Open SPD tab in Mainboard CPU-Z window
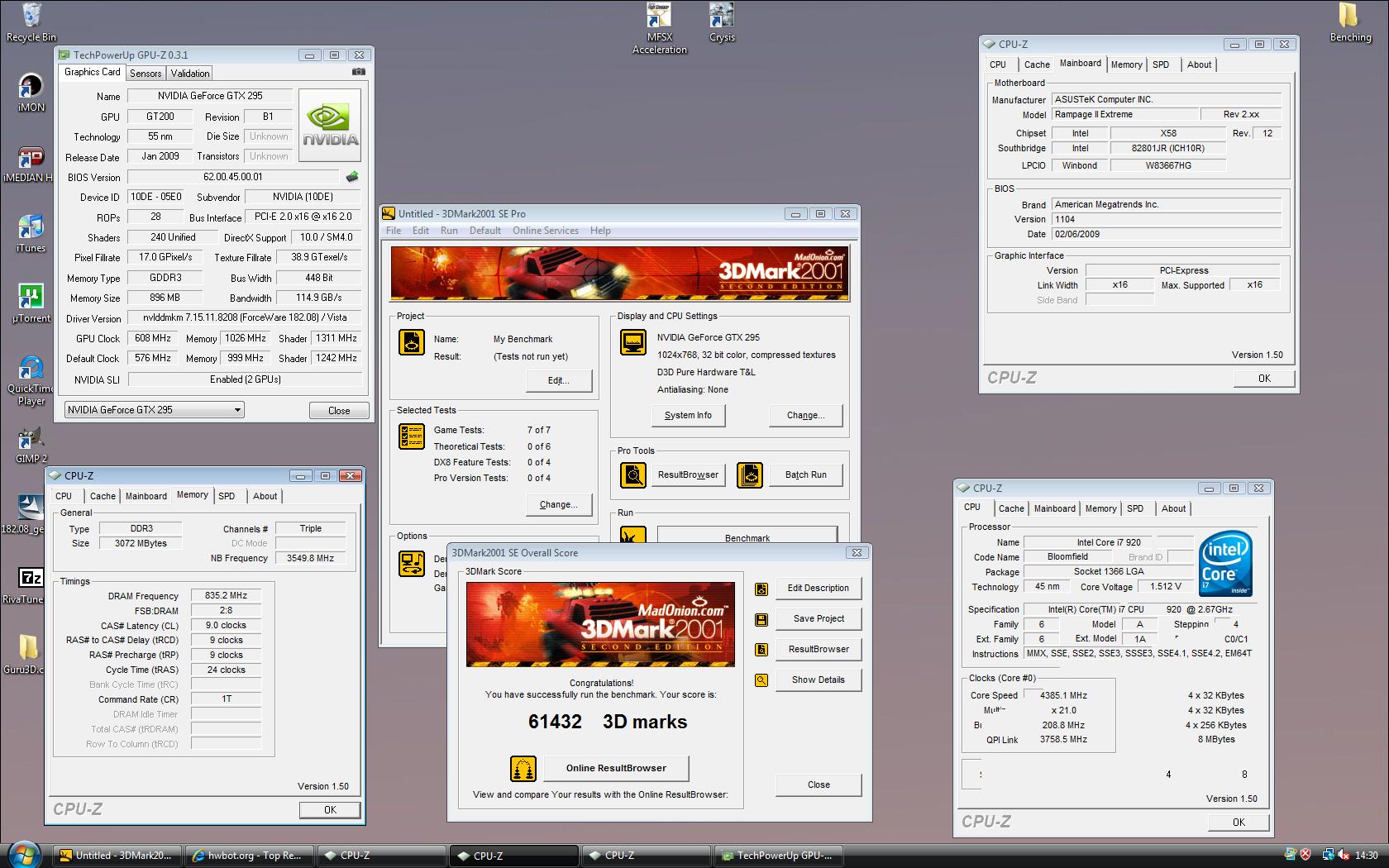1389x868 pixels. pyautogui.click(x=1161, y=65)
